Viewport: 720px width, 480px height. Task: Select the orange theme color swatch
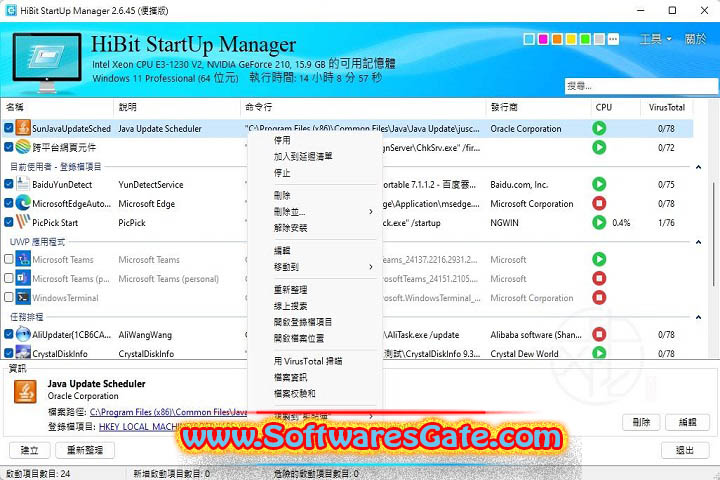tap(557, 39)
